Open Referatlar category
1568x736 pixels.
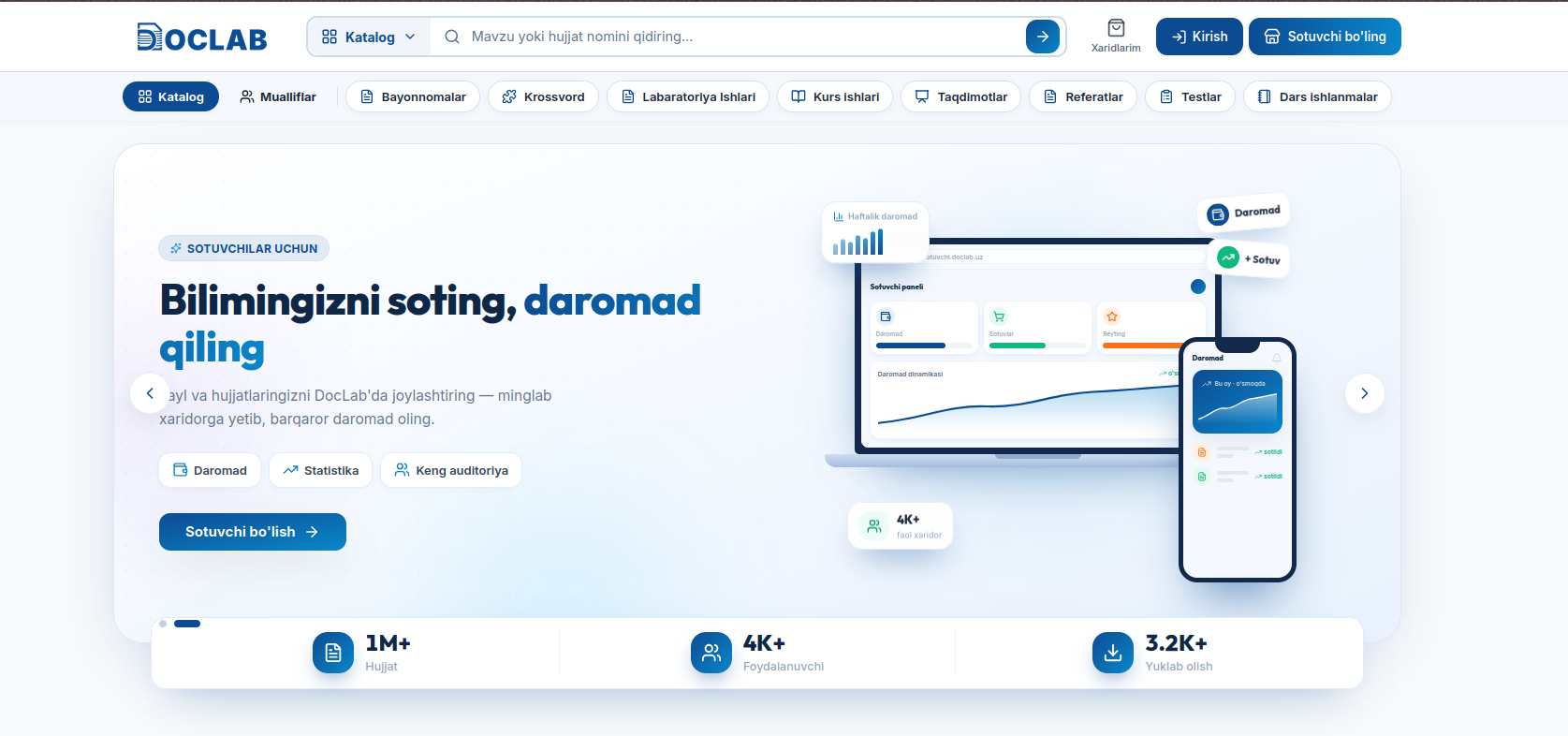point(1083,96)
